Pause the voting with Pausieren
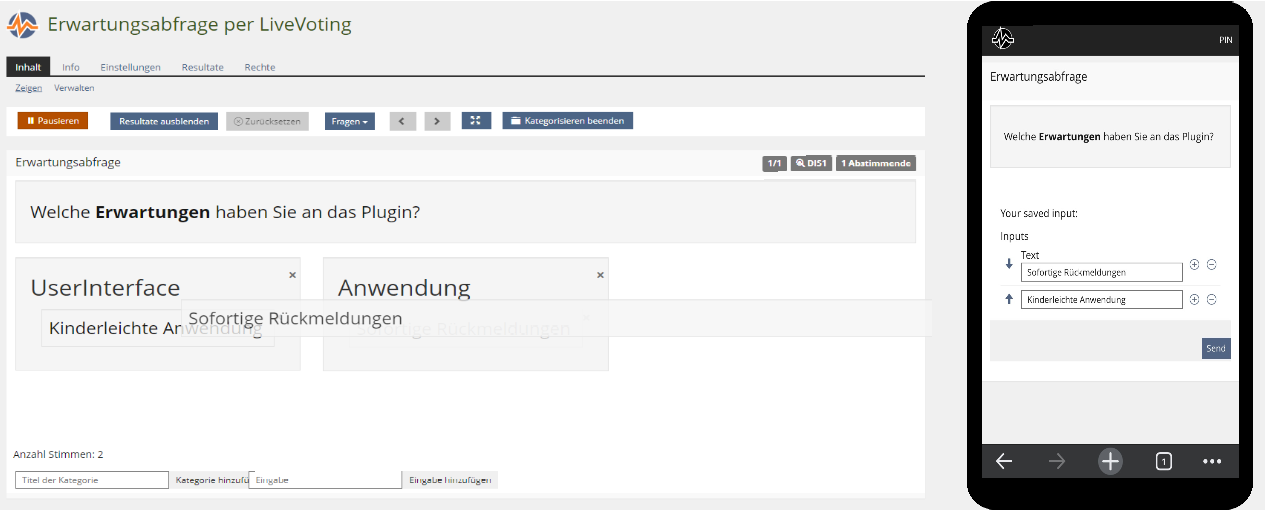 pos(53,121)
